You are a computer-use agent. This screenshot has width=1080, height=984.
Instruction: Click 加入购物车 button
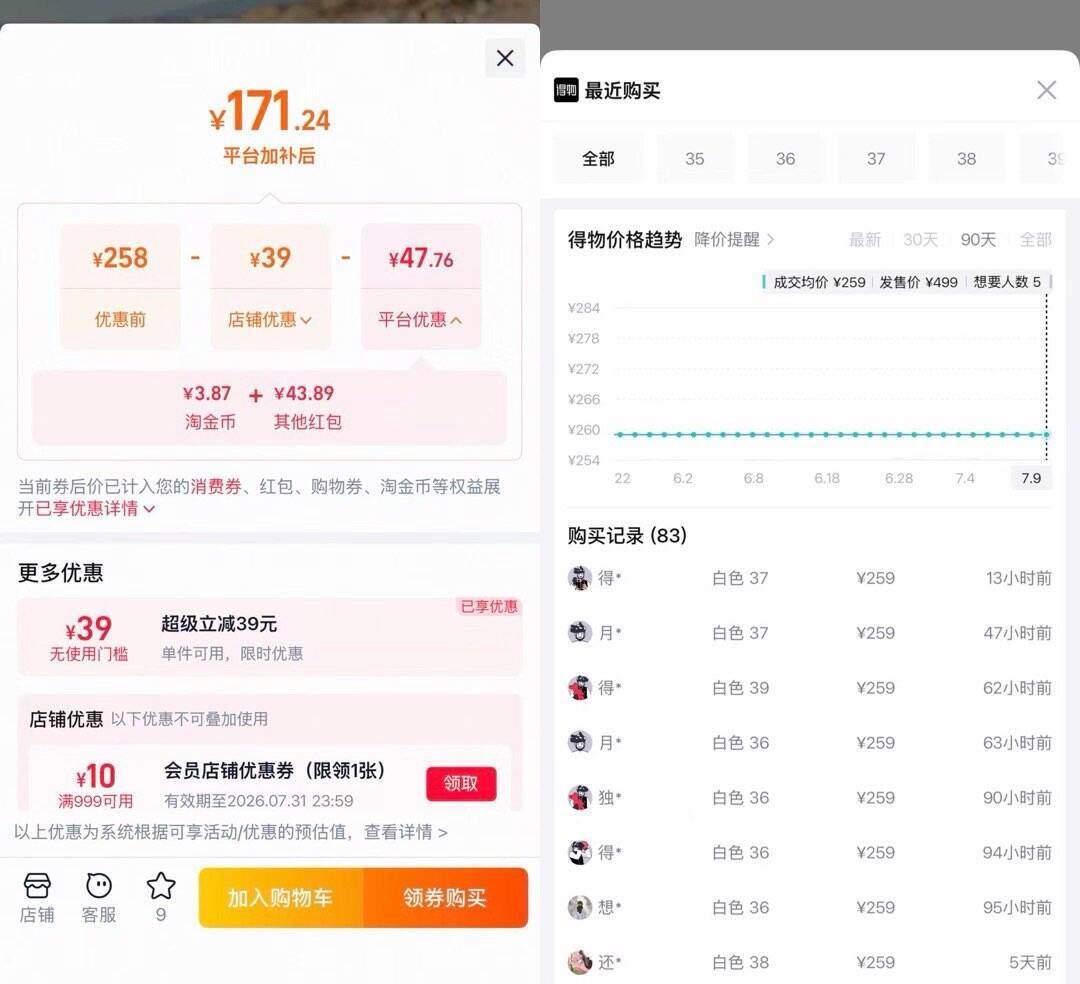[280, 898]
